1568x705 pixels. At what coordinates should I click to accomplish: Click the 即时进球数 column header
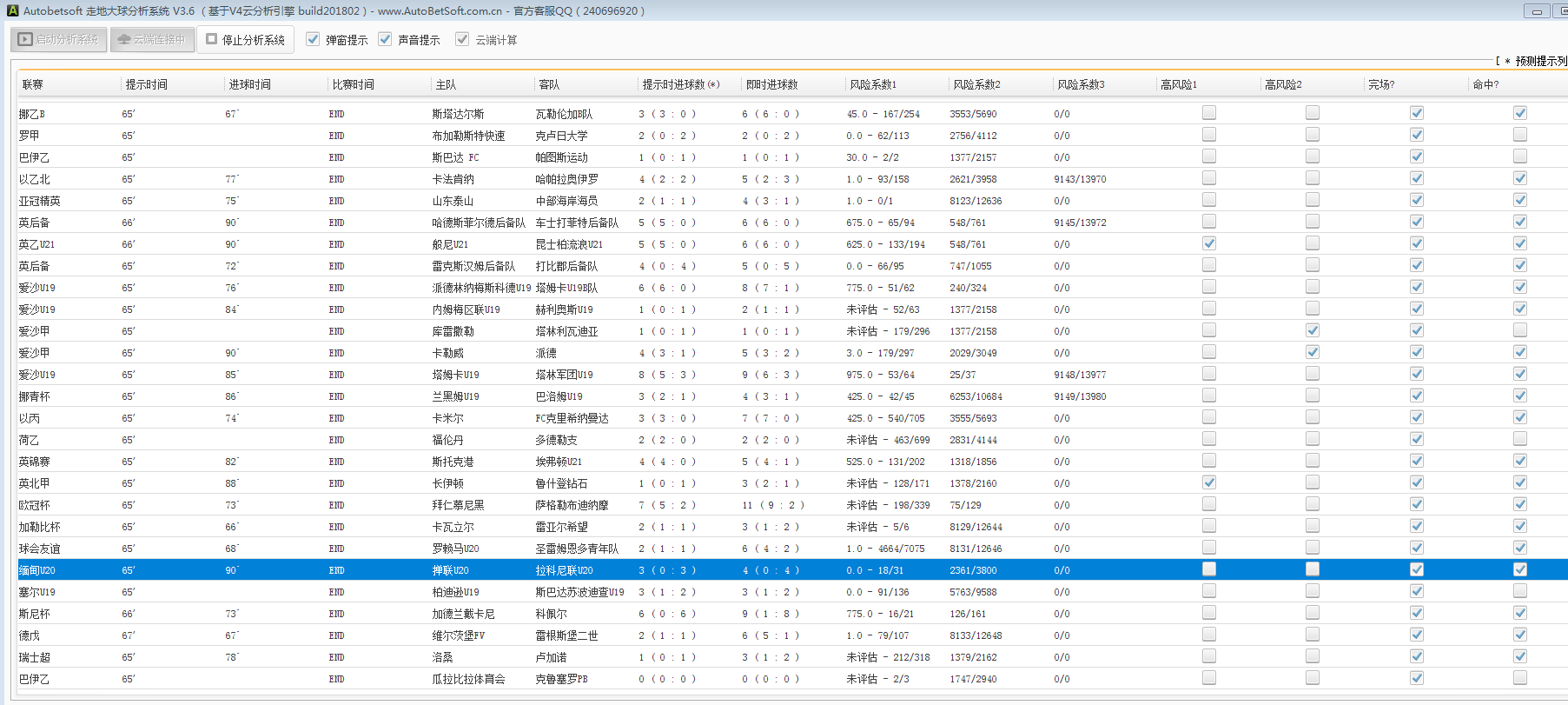771,84
